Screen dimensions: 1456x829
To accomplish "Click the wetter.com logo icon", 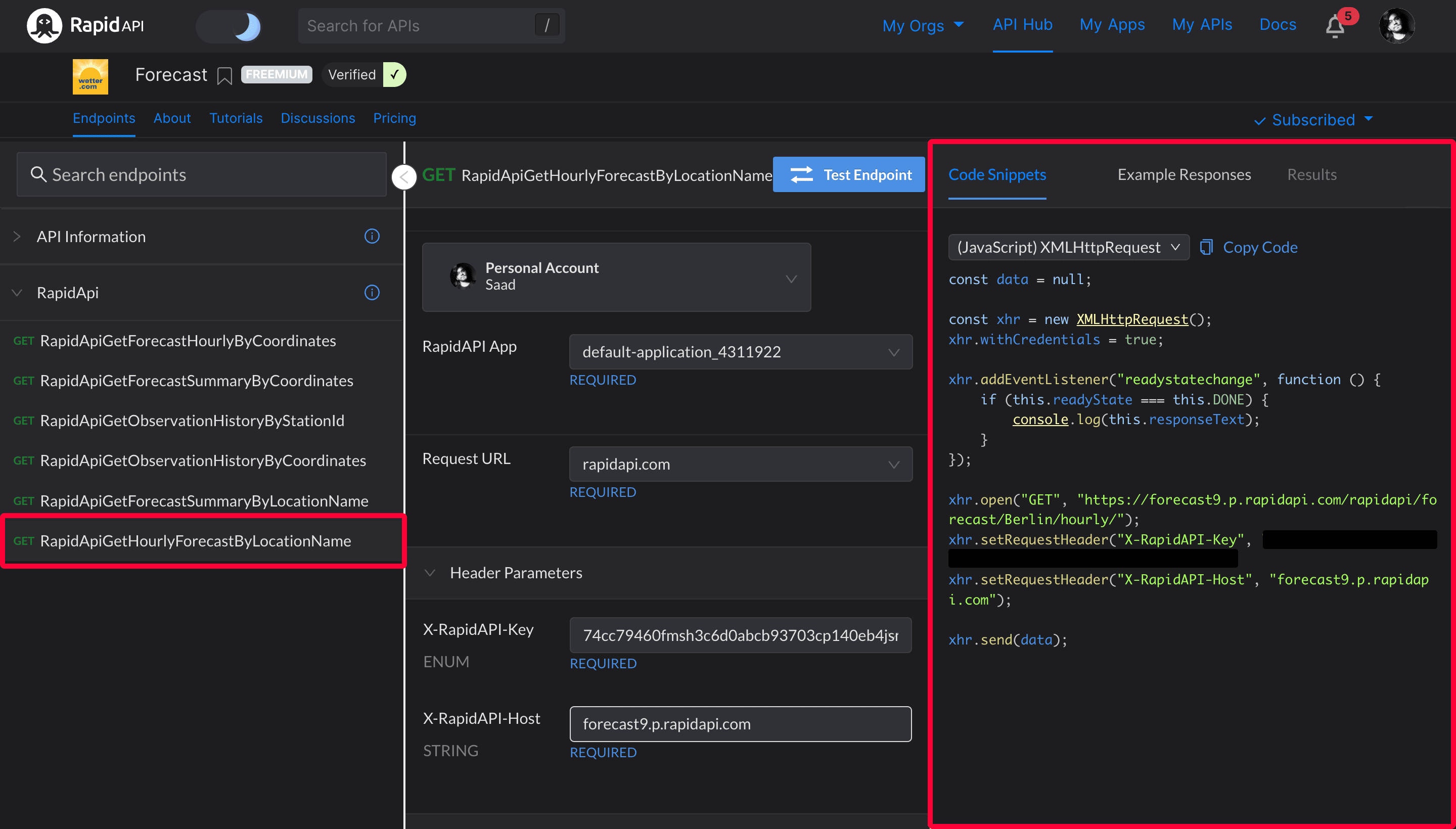I will (91, 76).
